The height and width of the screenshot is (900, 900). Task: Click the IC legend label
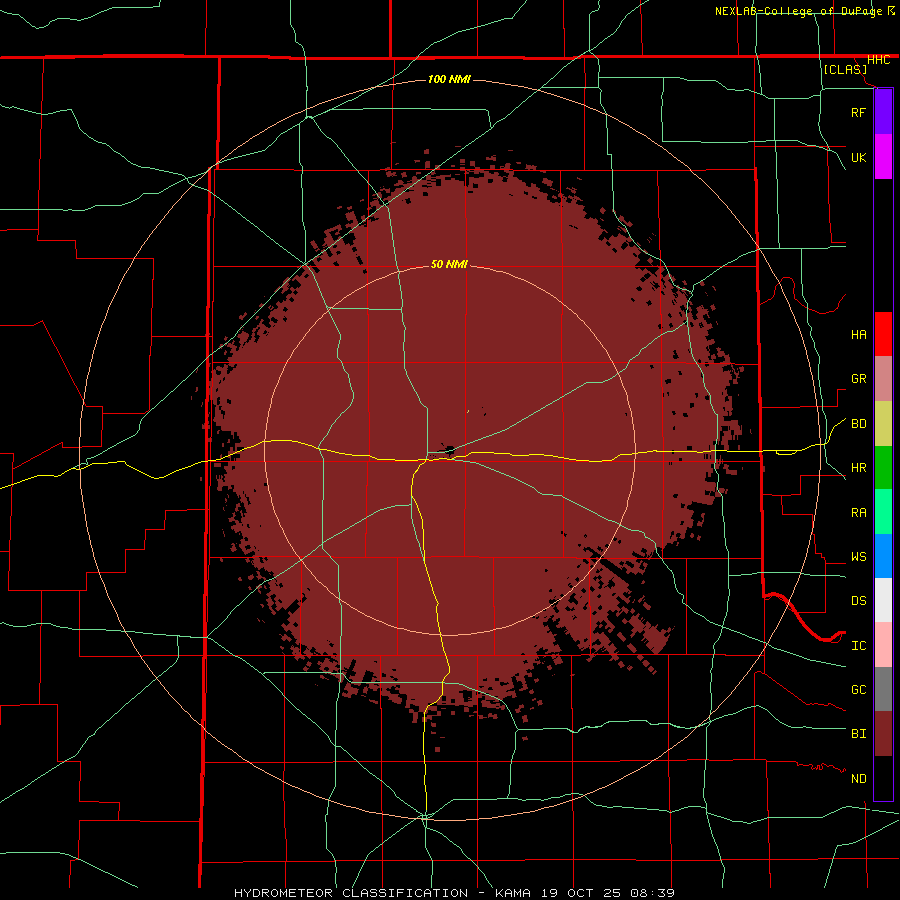858,646
